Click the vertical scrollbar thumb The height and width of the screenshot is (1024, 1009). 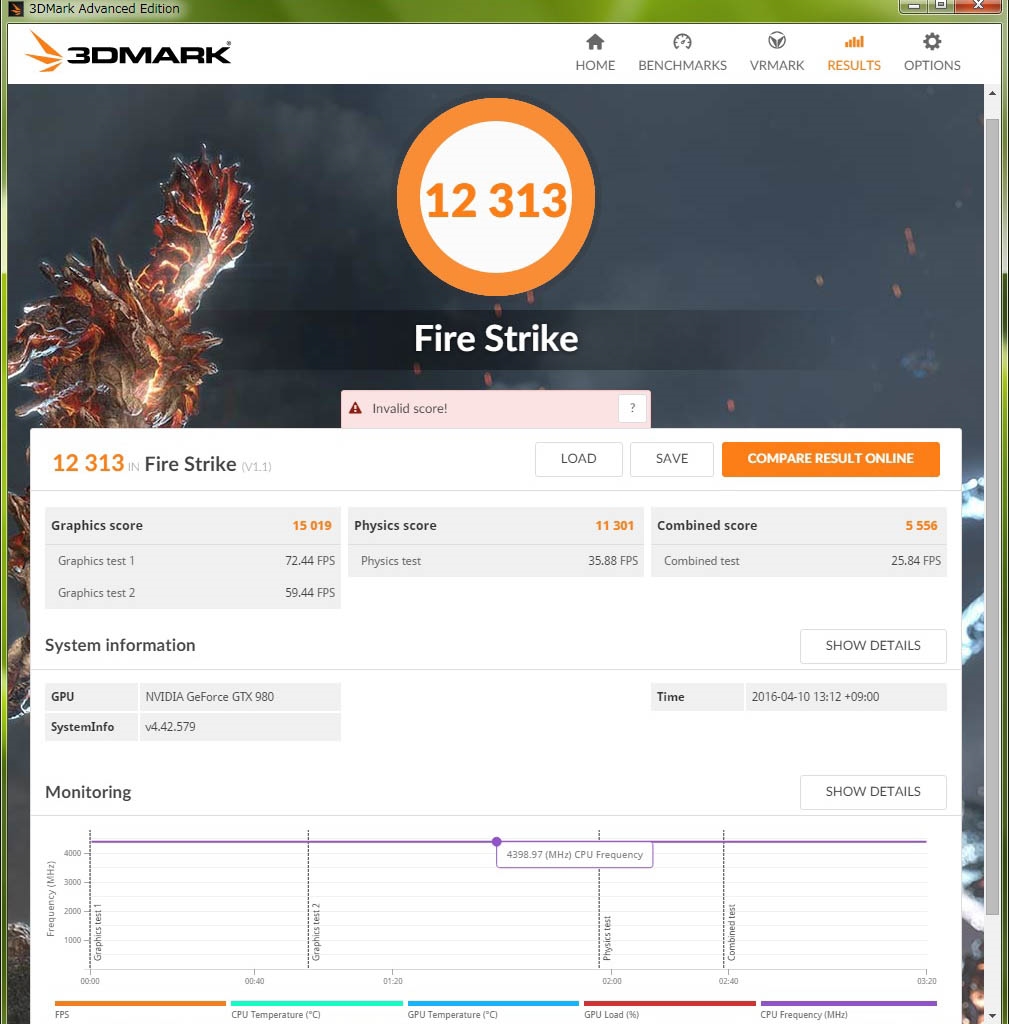[992, 516]
